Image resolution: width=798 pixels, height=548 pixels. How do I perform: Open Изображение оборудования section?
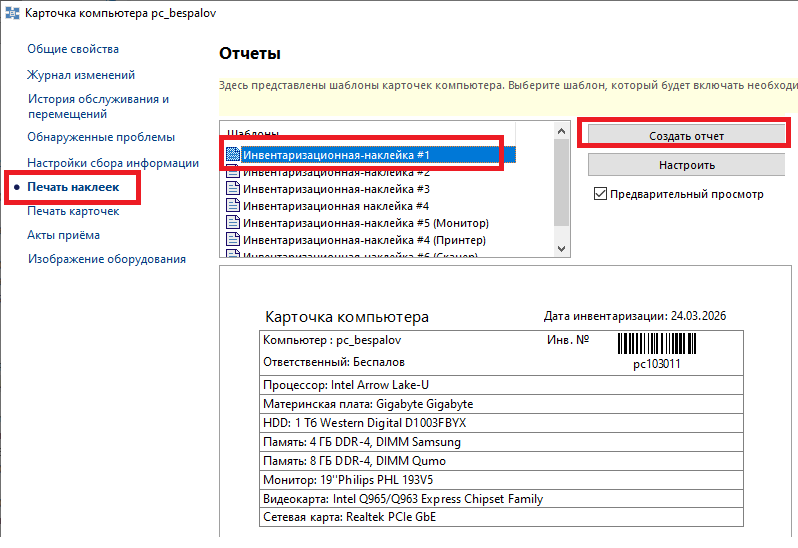106,259
